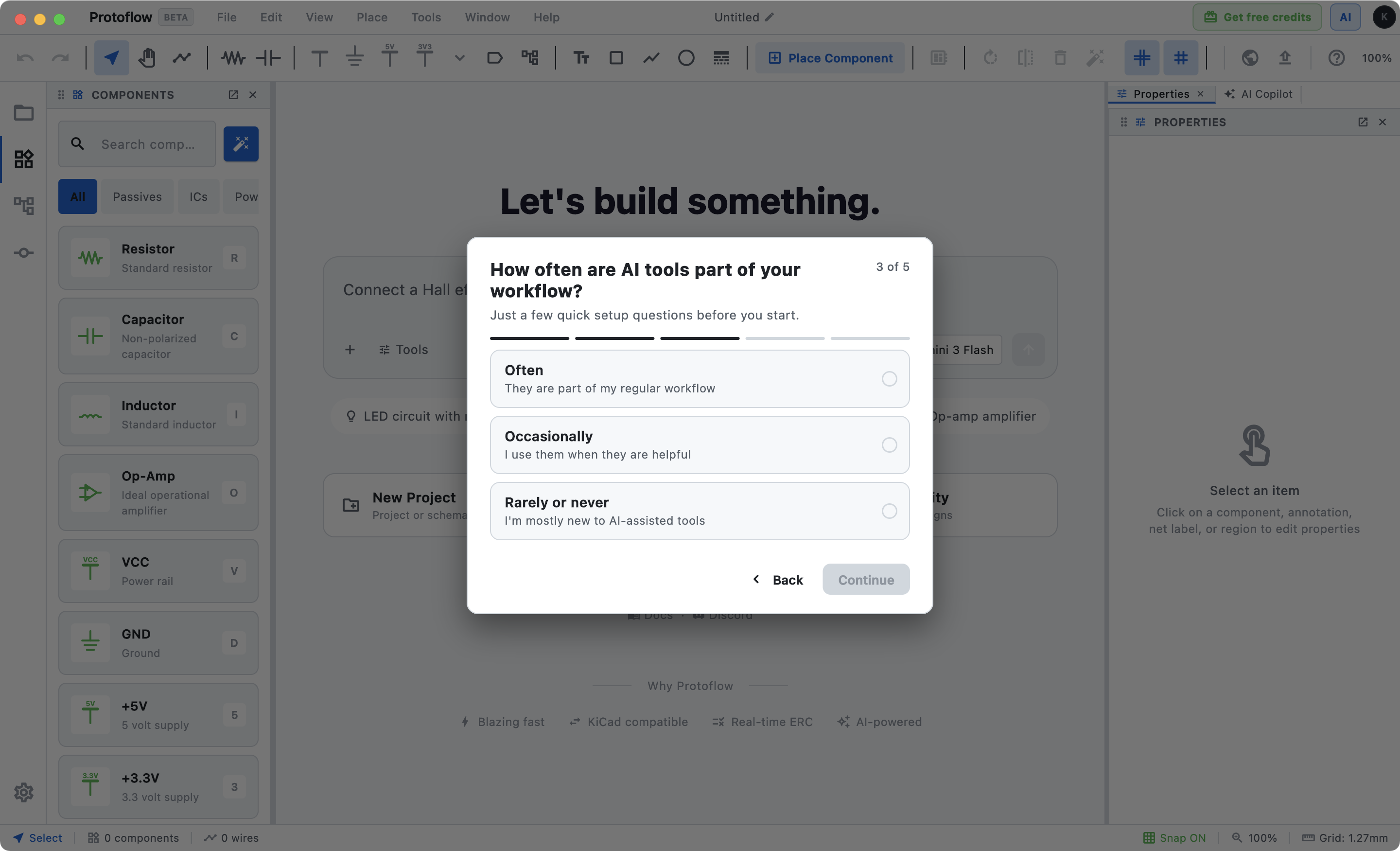Open settings gear in left sidebar

(x=23, y=792)
